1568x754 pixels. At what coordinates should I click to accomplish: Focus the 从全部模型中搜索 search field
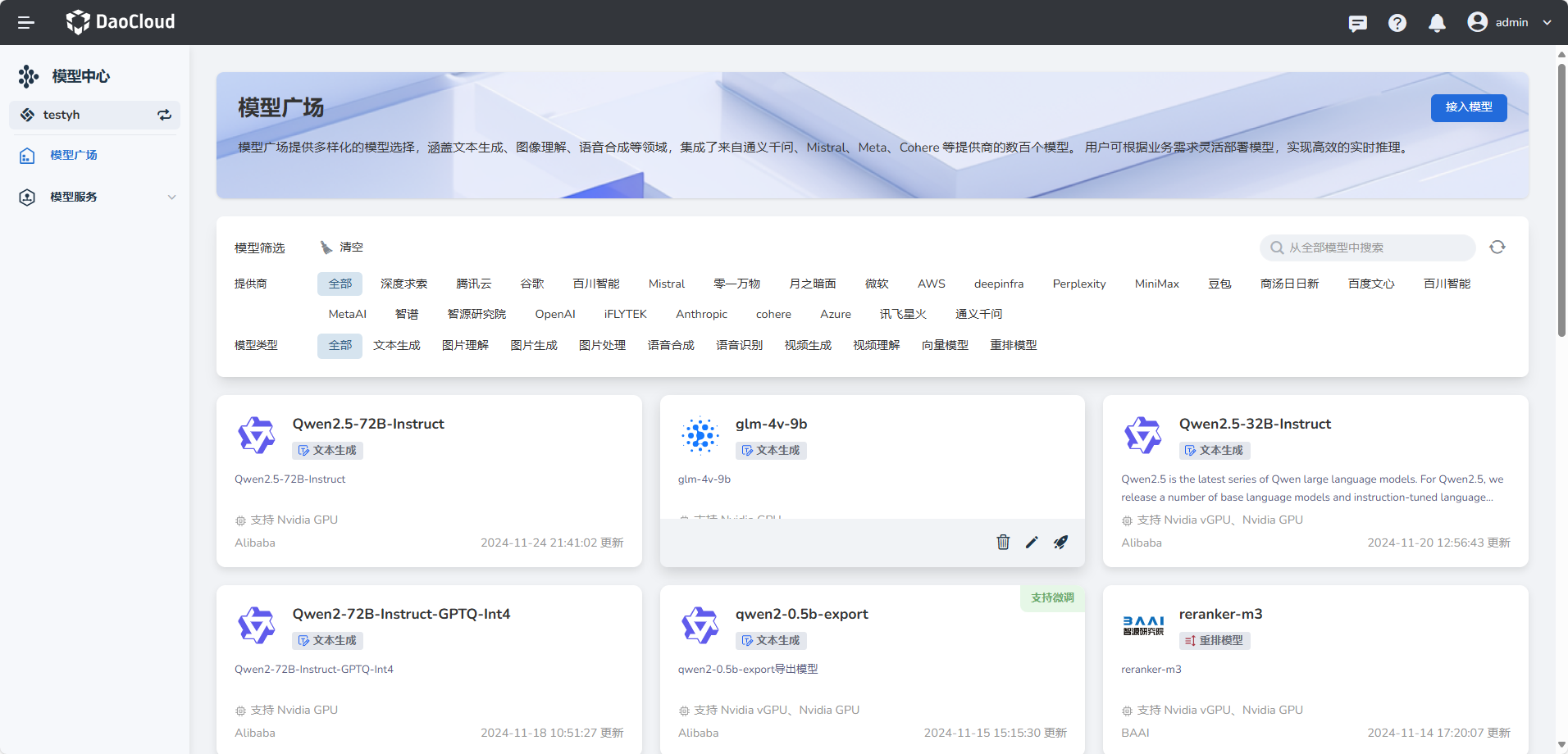pyautogui.click(x=1367, y=248)
